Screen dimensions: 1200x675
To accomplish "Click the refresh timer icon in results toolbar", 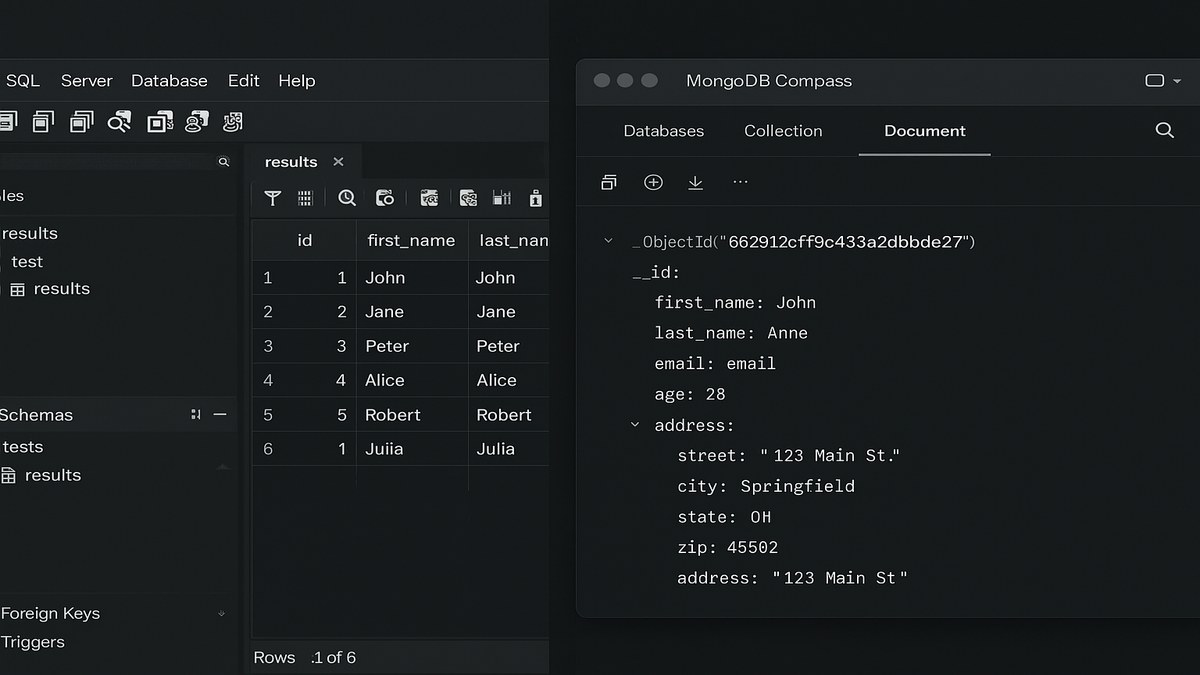I will [385, 198].
